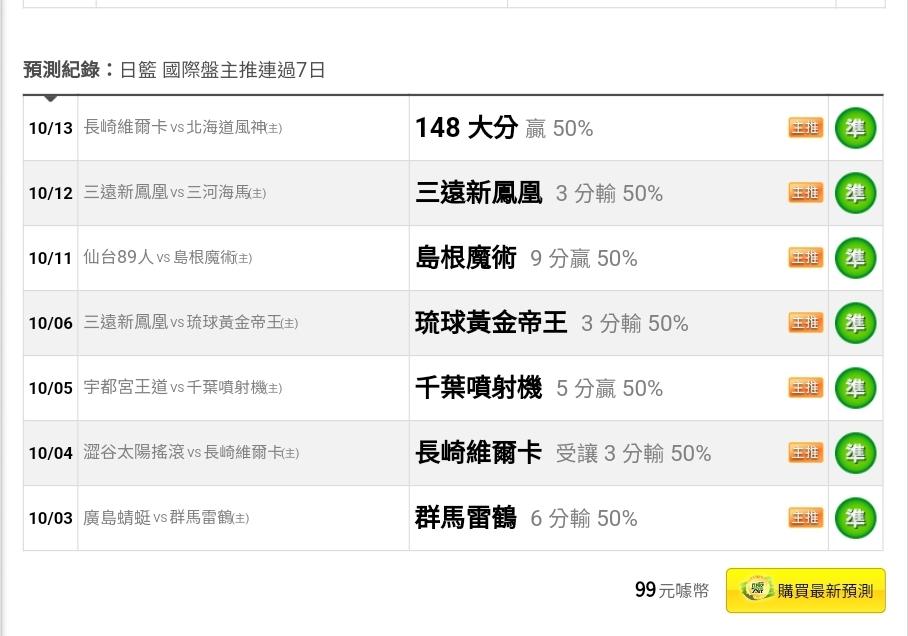Click the 預測紀錄 heading text
908x636 pixels.
point(62,70)
